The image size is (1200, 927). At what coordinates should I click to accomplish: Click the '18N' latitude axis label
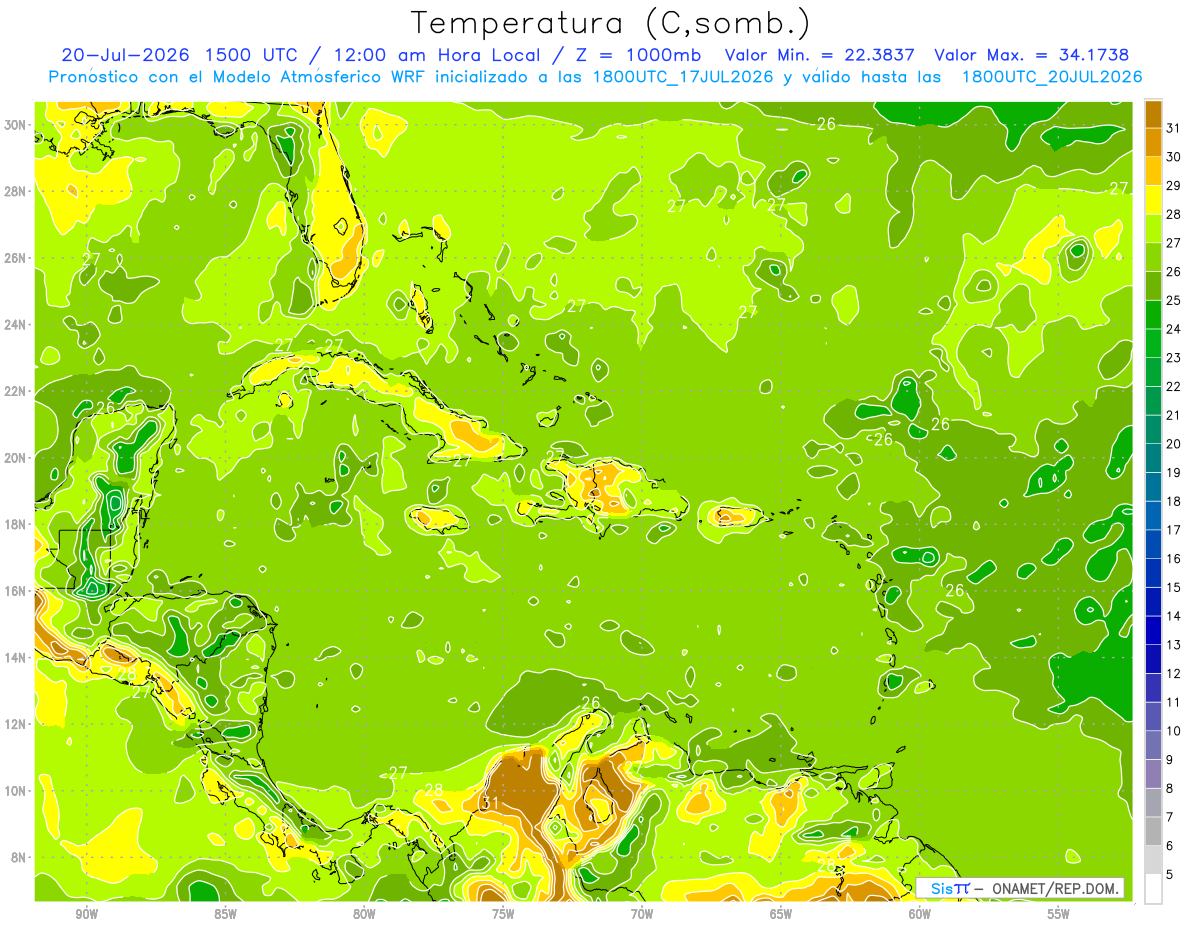click(16, 524)
